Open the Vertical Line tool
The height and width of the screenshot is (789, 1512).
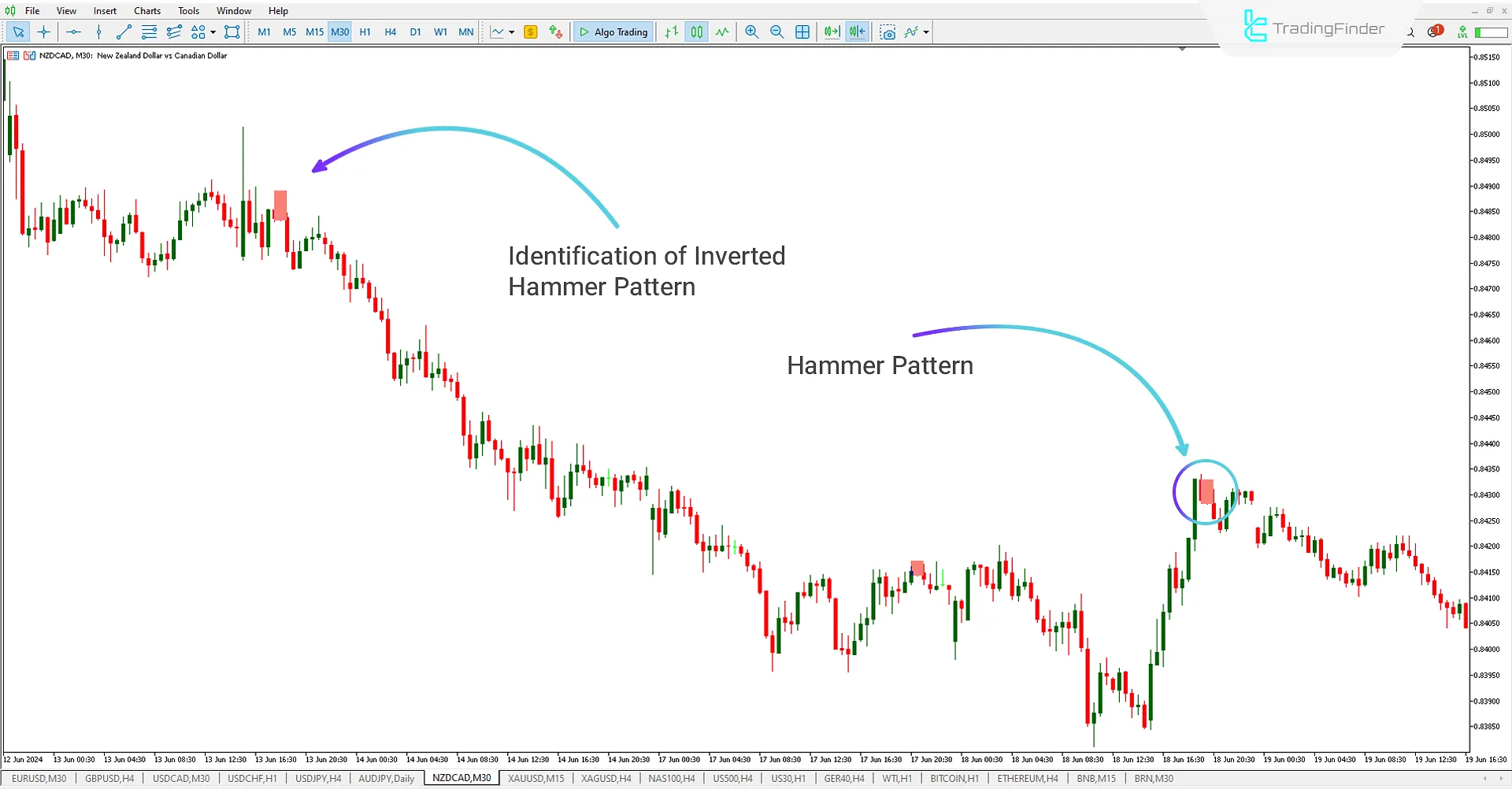click(98, 32)
